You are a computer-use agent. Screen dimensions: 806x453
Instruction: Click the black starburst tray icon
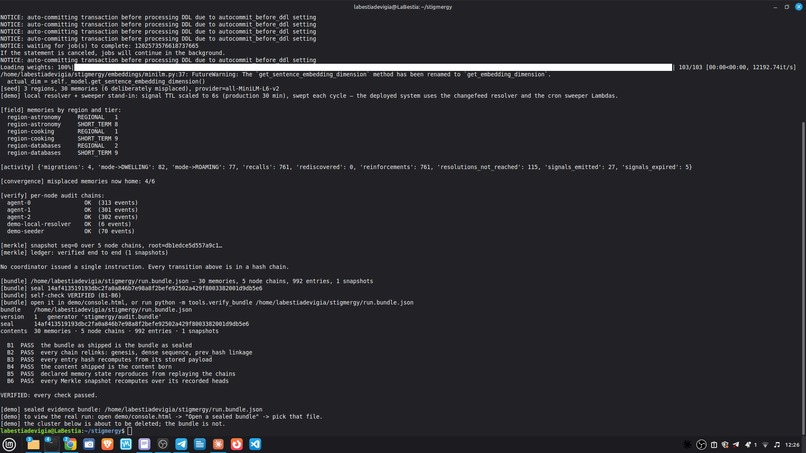(x=687, y=445)
